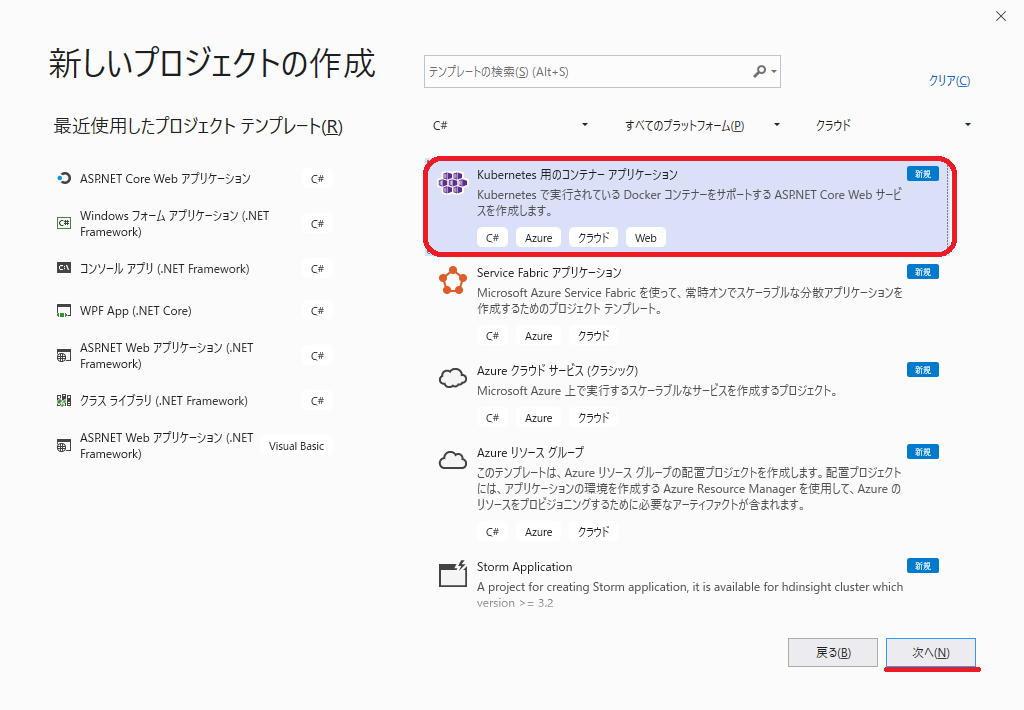Open the クラウド project type dropdown
Image resolution: width=1024 pixels, height=710 pixels.
pos(966,124)
